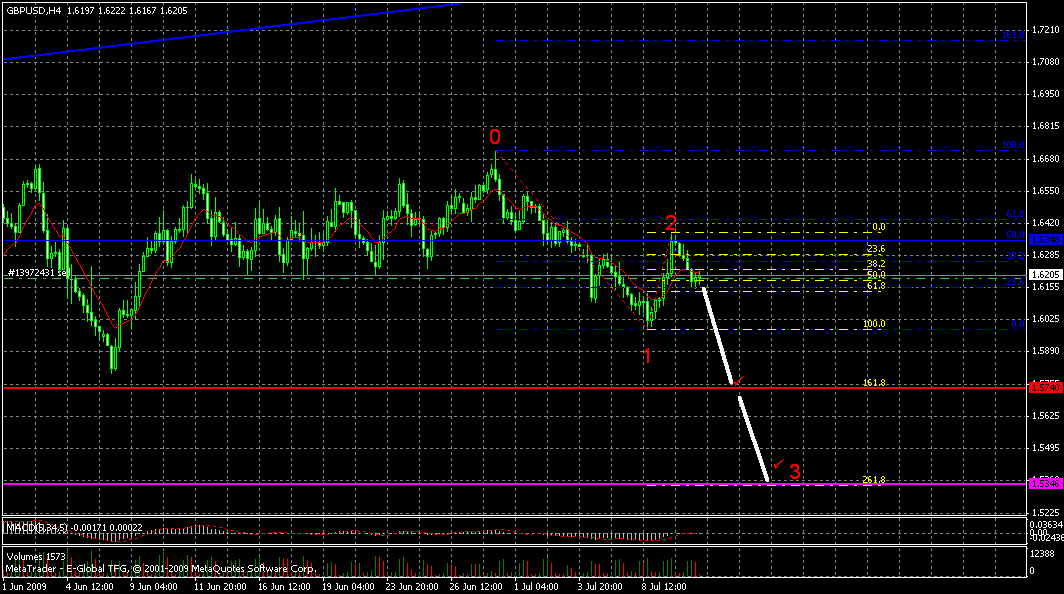Screen dimensions: 1064x594
Task: Select the 1.5625 price scale value
Action: (x=1046, y=415)
